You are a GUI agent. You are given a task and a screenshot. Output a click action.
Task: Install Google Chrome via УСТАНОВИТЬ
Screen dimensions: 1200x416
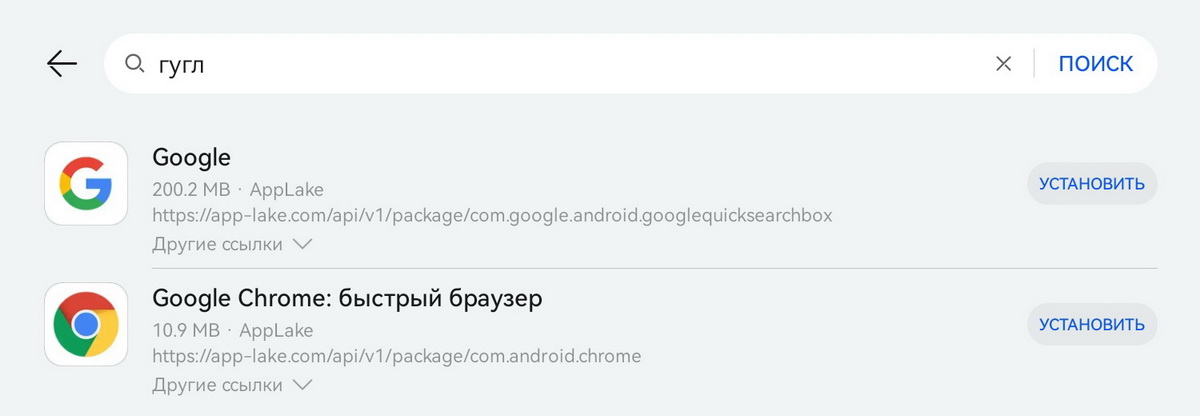click(1092, 324)
